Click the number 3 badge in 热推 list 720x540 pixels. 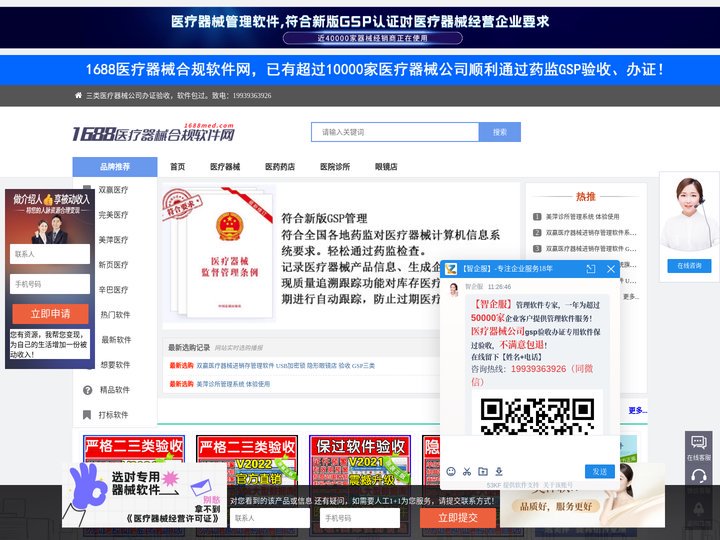coord(537,248)
